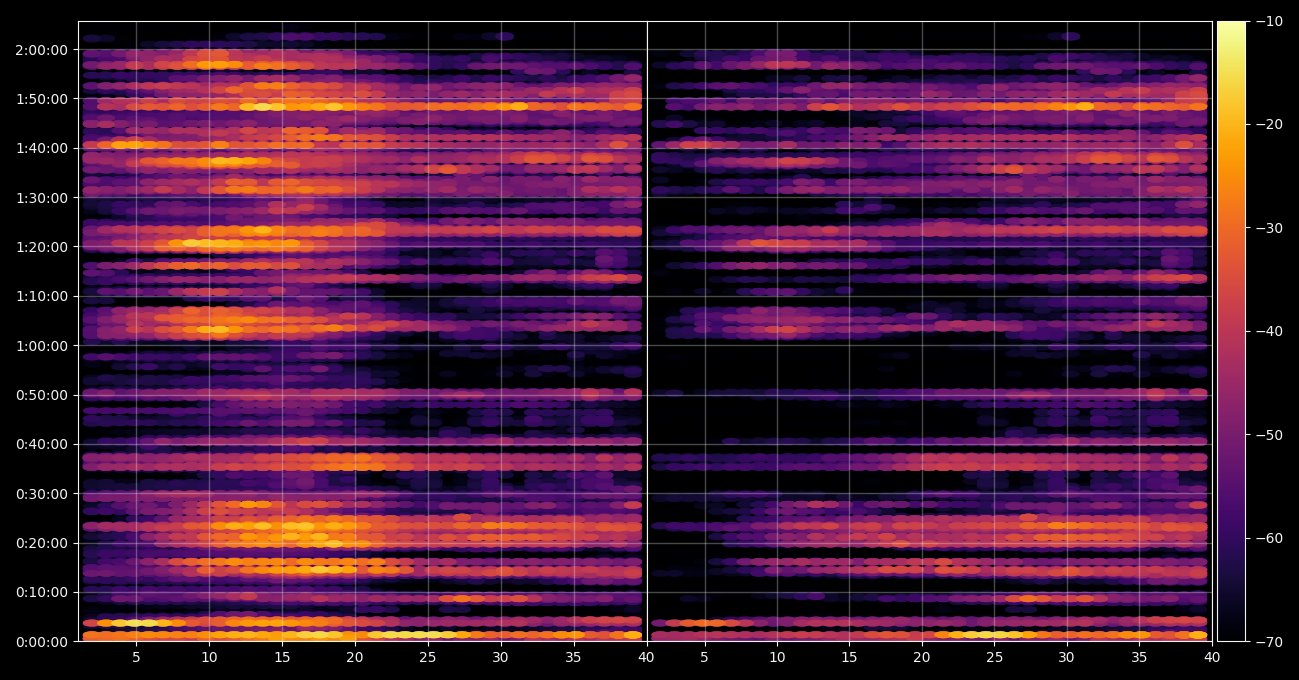
Task: Click the −20 colorbar tick label
Action: click(1269, 124)
